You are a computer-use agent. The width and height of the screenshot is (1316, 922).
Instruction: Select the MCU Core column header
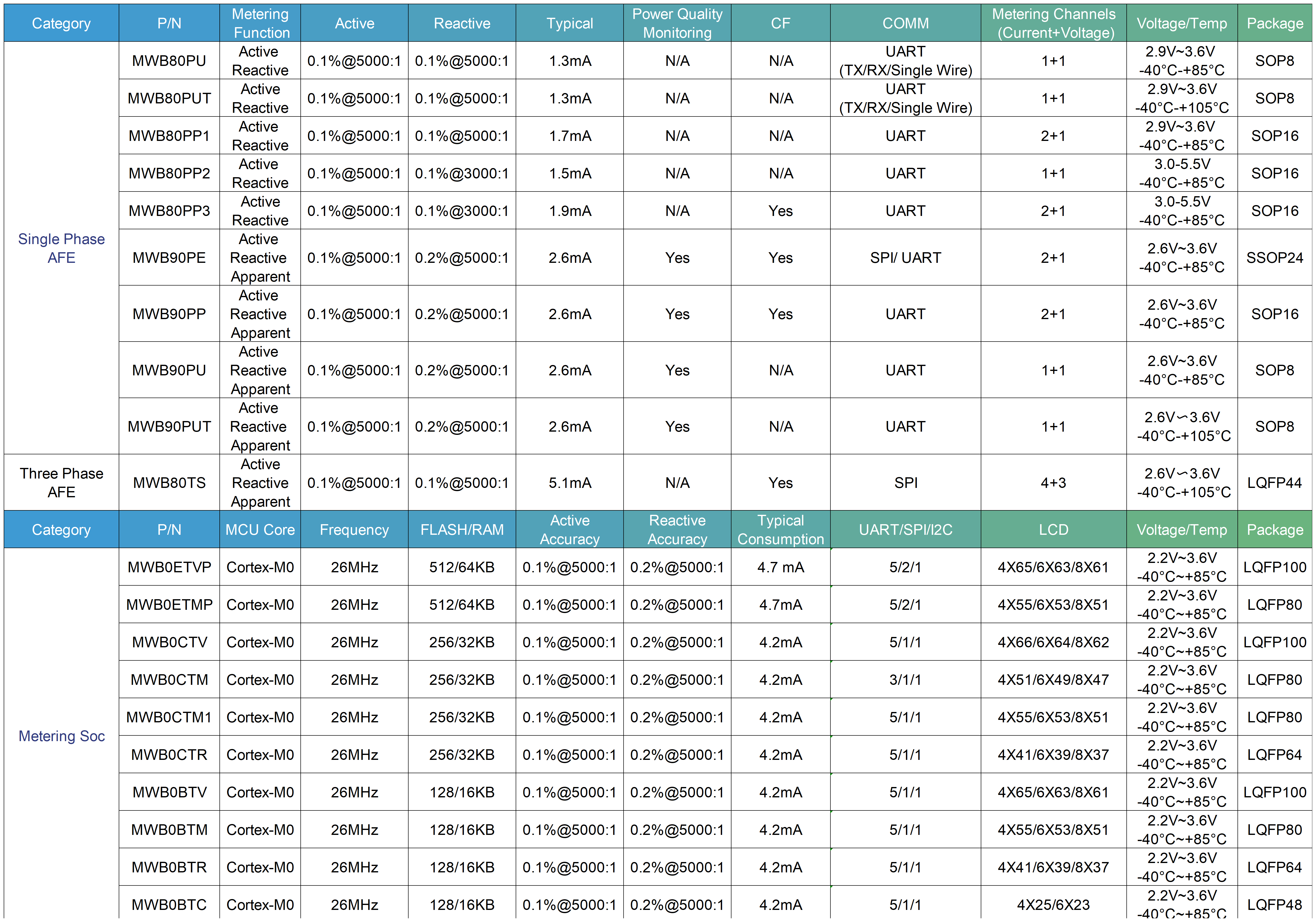tap(260, 529)
